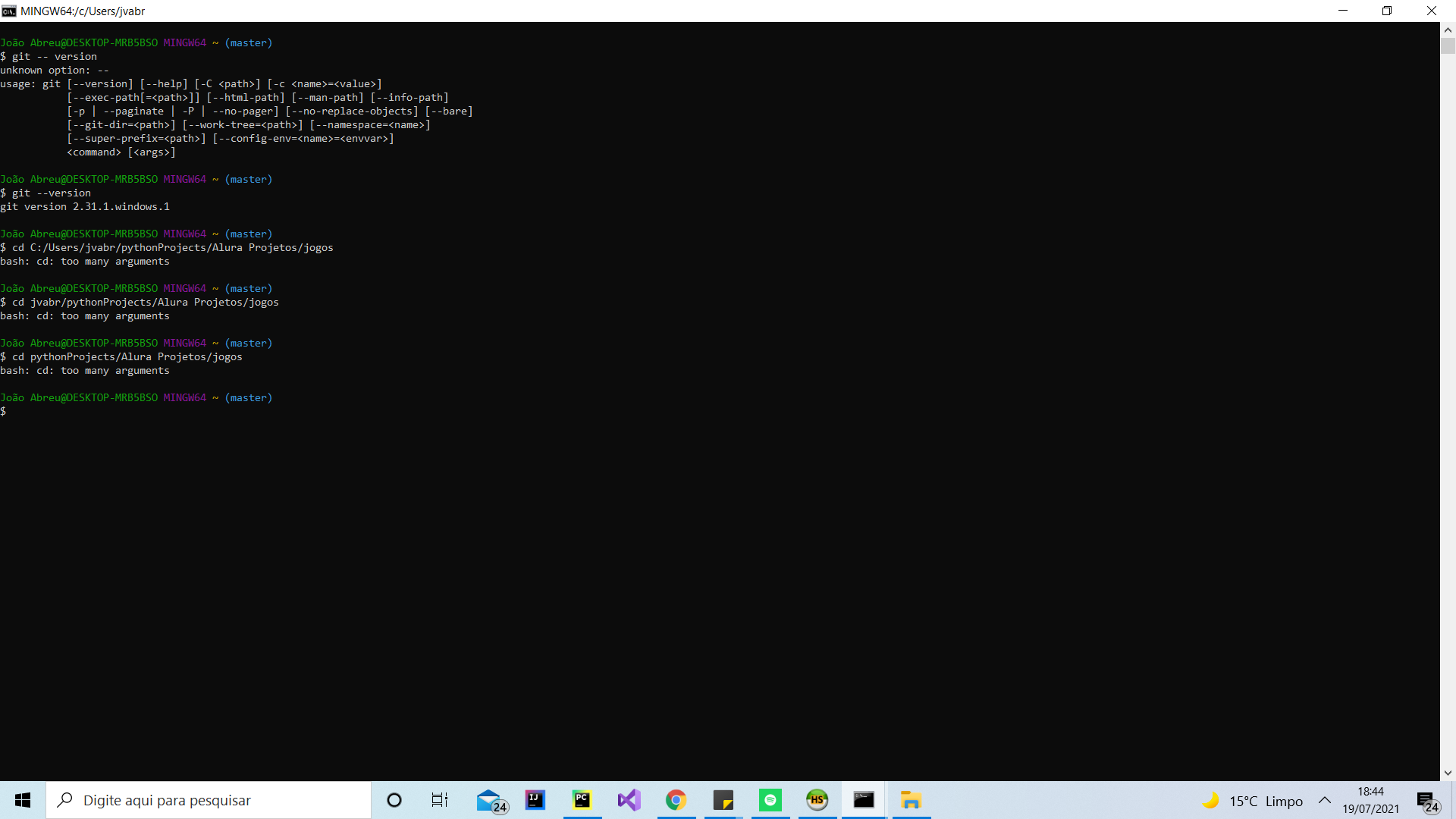Open weather widget 15°C Limpo
The height and width of the screenshot is (819, 1456).
(x=1252, y=801)
